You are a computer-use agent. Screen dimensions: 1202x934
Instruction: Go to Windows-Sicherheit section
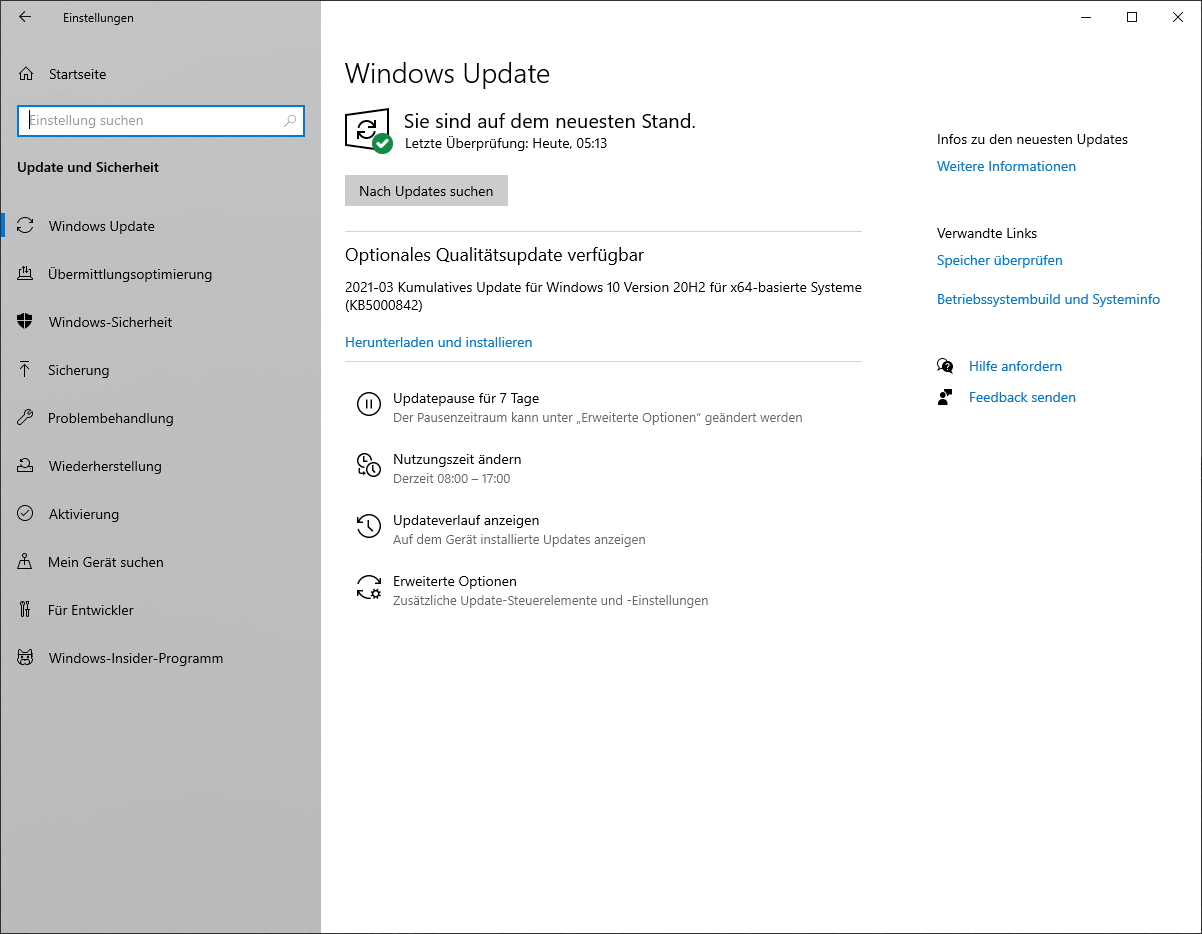point(161,322)
